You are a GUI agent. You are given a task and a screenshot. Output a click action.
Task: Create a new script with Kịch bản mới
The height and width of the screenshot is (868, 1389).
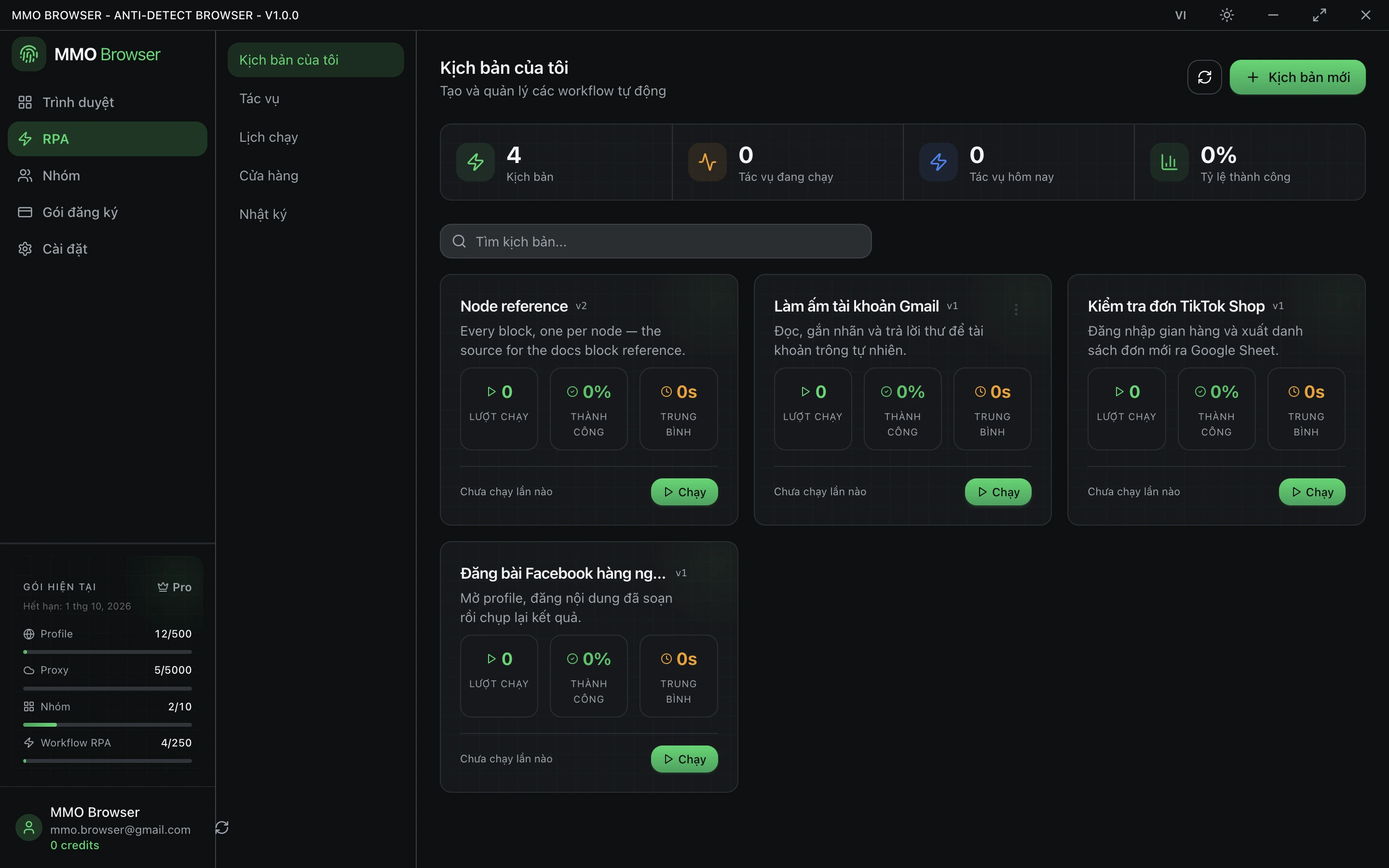[x=1297, y=77]
